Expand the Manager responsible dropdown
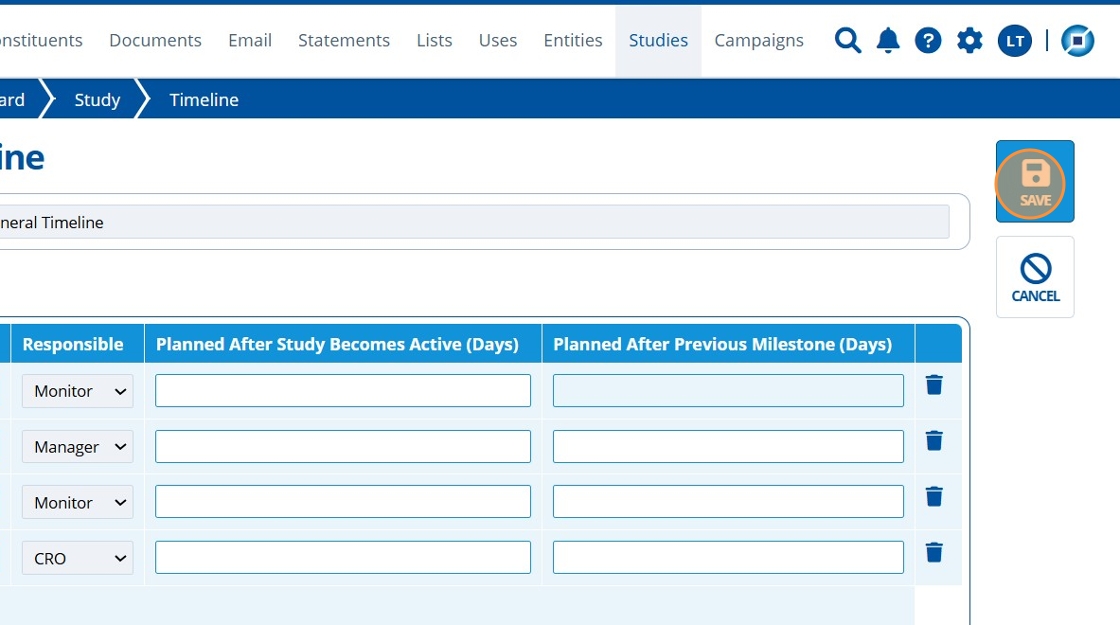This screenshot has width=1120, height=625. (x=78, y=447)
